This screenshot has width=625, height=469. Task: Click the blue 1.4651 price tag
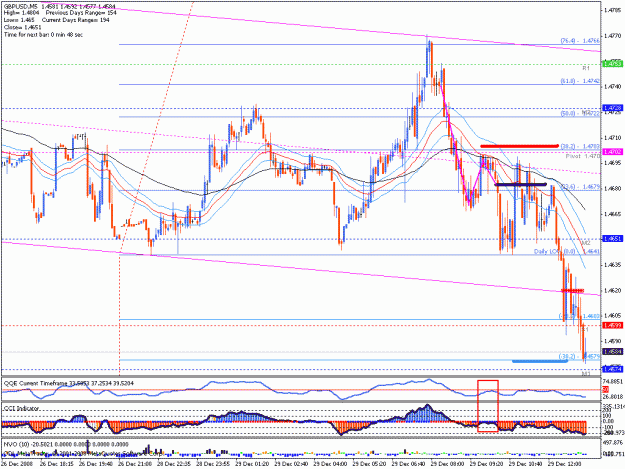[x=613, y=239]
